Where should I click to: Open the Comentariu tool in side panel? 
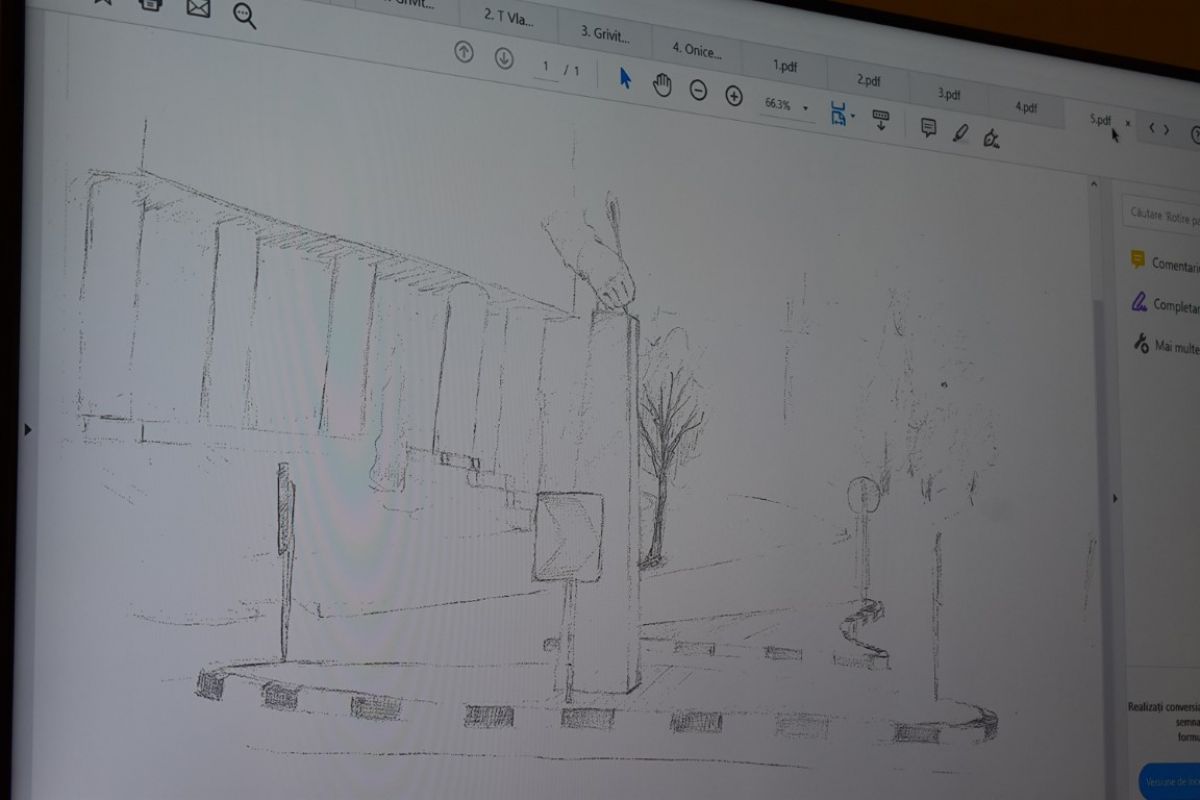(1172, 264)
